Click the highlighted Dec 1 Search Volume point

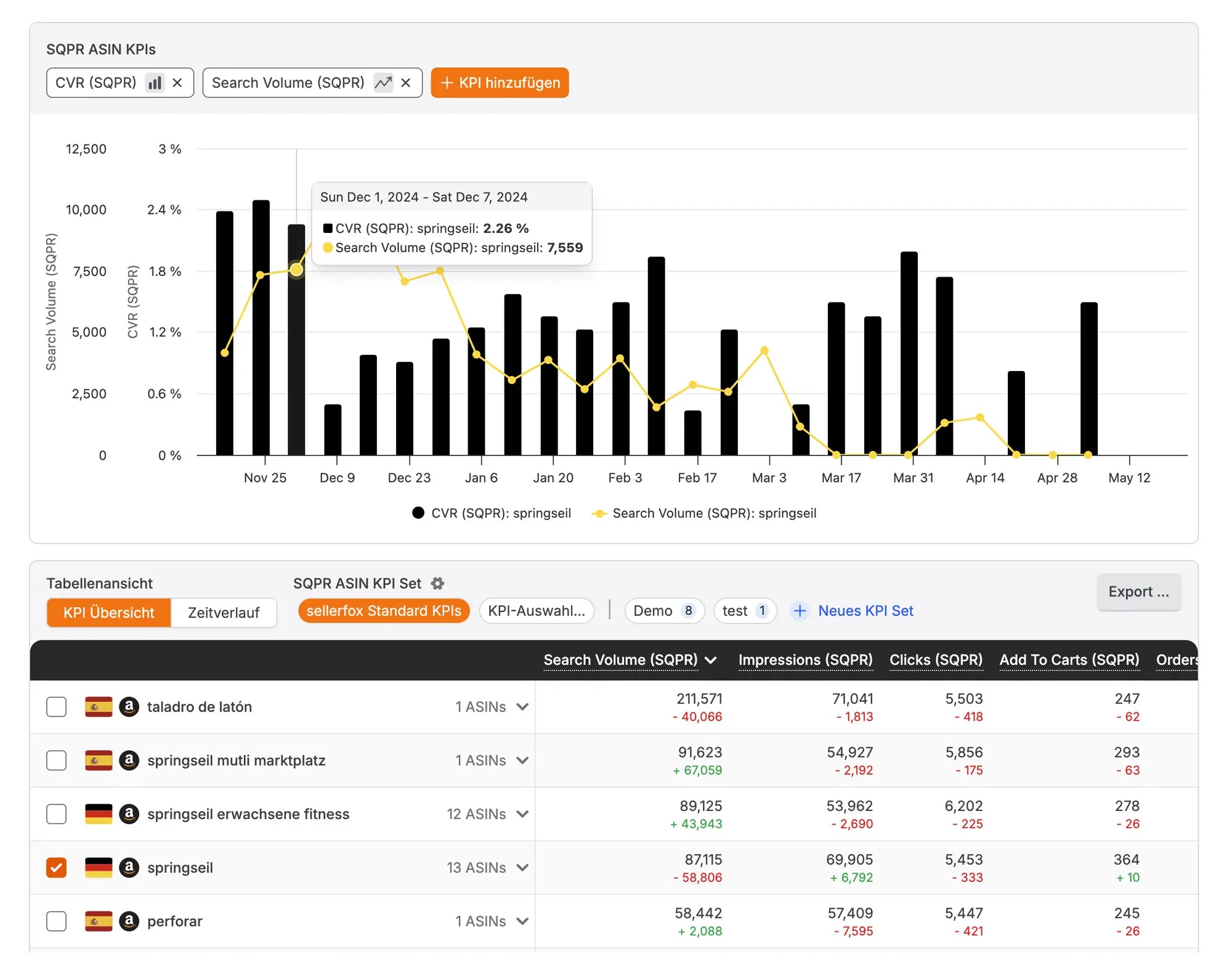296,269
